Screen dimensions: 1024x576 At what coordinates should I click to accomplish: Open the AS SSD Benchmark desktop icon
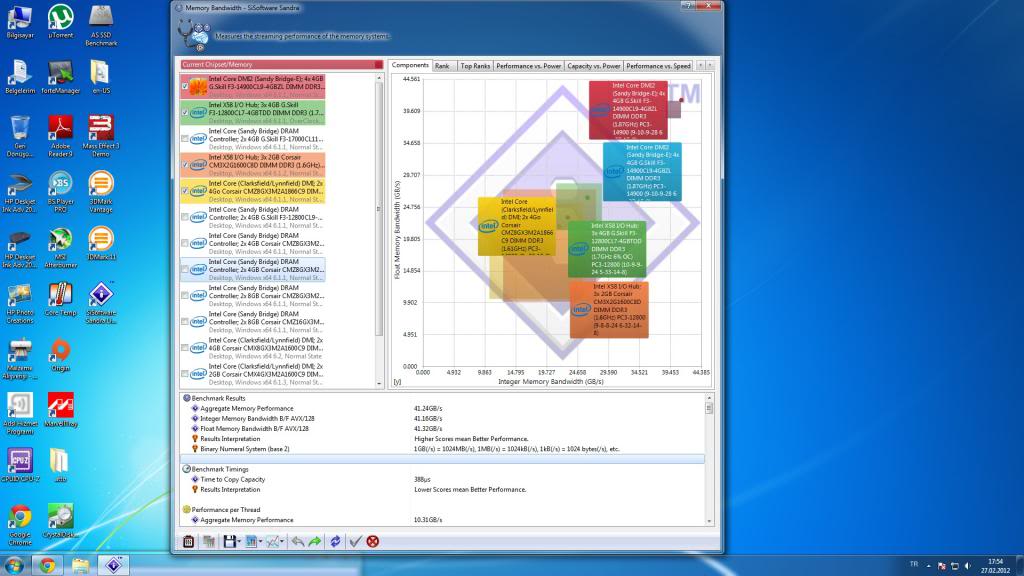coord(101,26)
